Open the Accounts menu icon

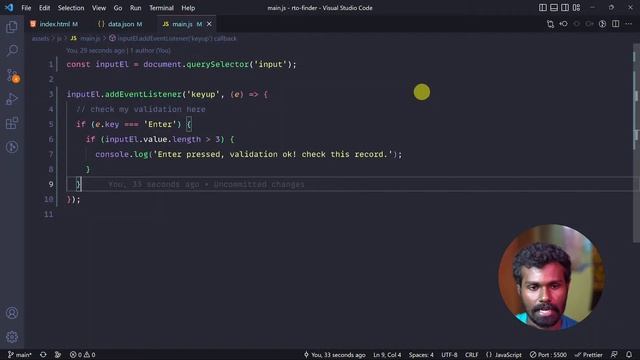point(12,313)
